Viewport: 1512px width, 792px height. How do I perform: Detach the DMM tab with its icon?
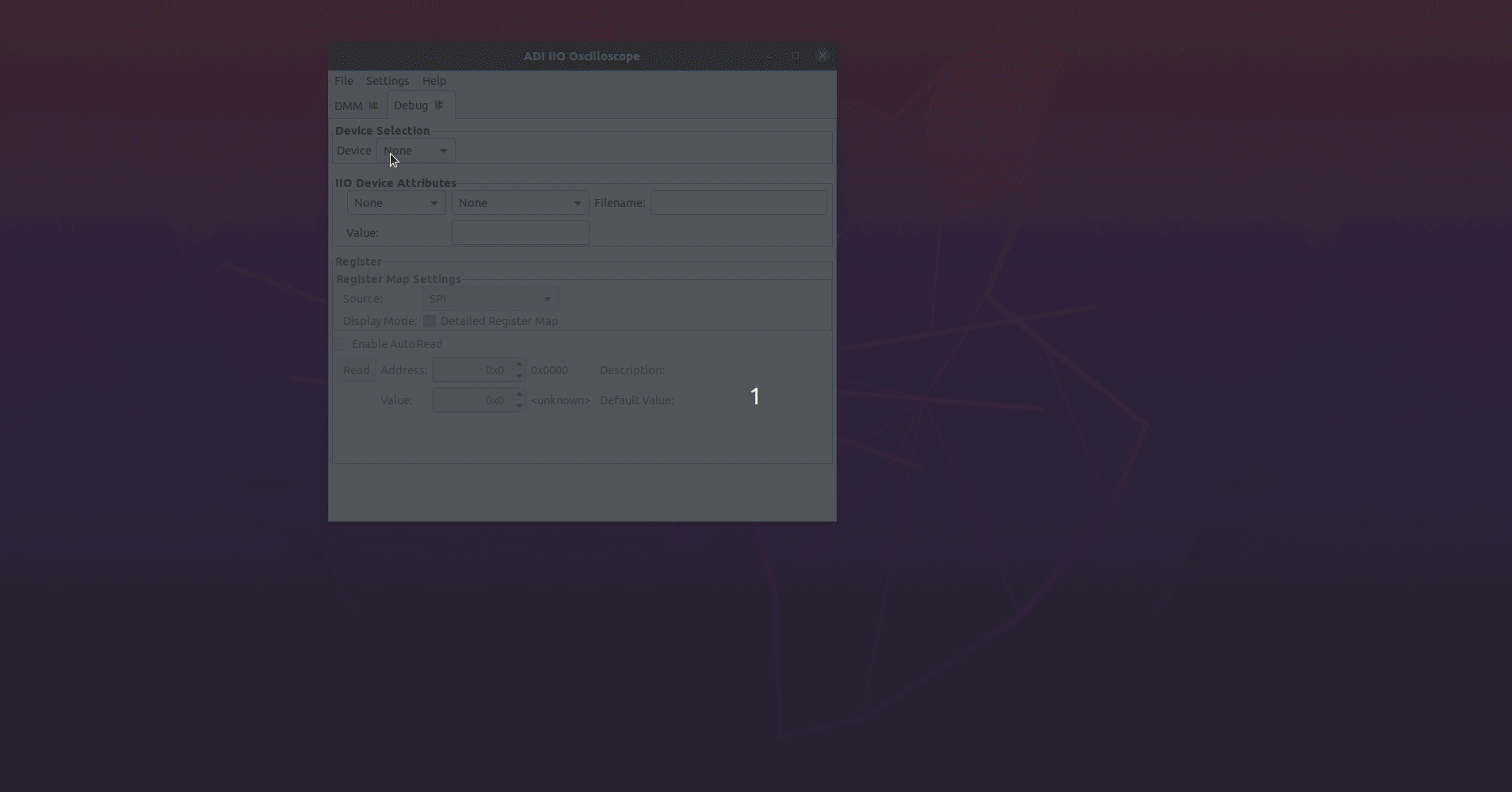click(373, 105)
